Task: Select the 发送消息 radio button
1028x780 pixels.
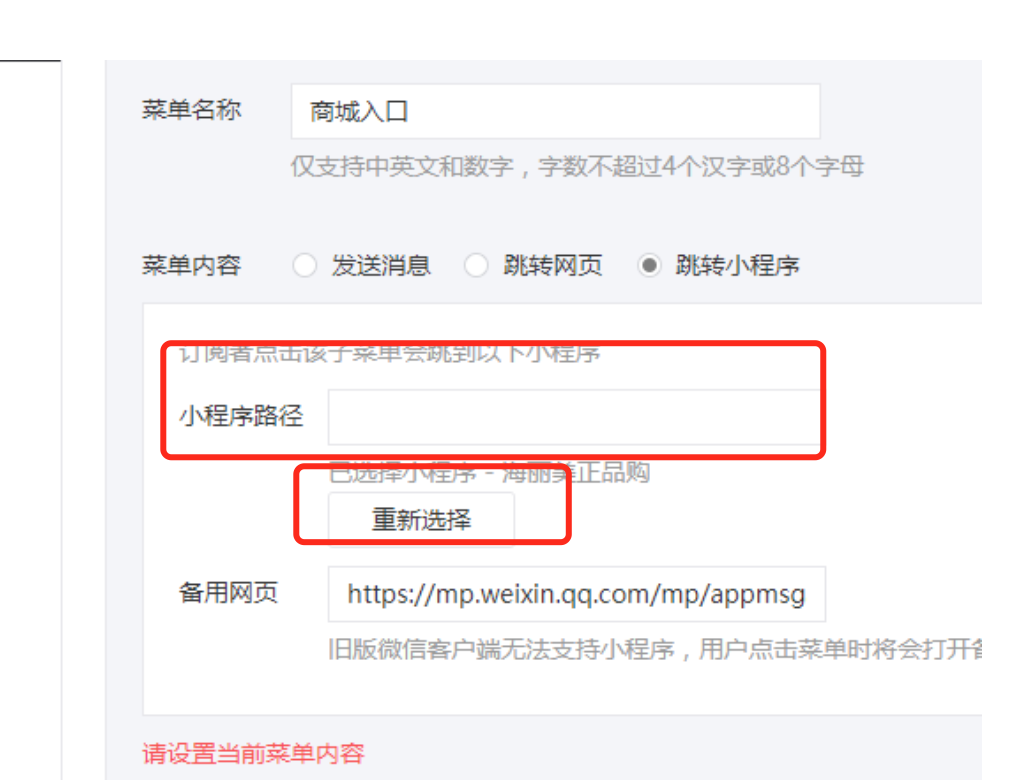Action: [x=305, y=266]
